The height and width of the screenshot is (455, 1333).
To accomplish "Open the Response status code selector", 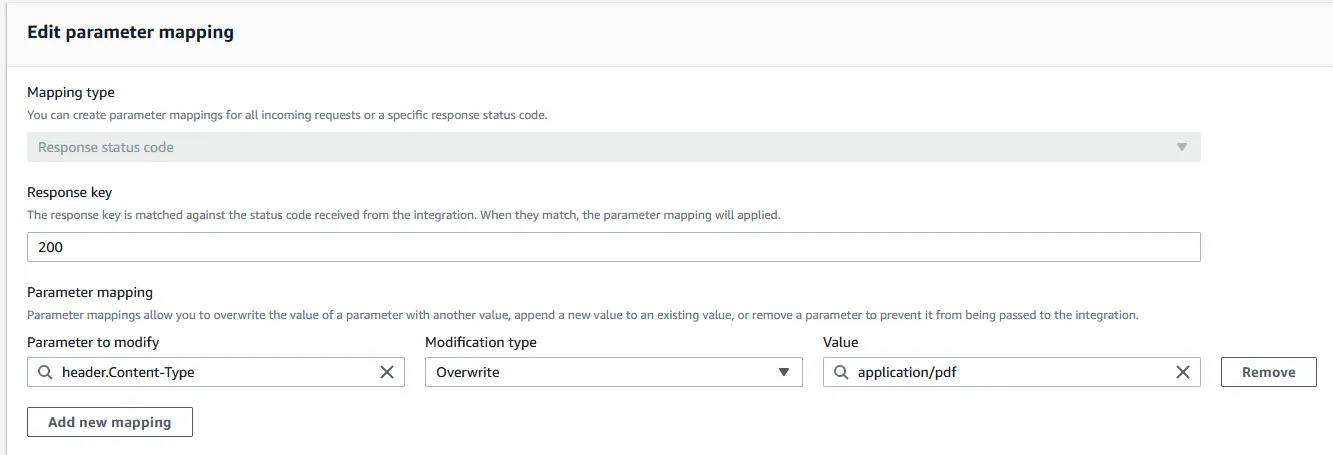I will click(x=600, y=147).
